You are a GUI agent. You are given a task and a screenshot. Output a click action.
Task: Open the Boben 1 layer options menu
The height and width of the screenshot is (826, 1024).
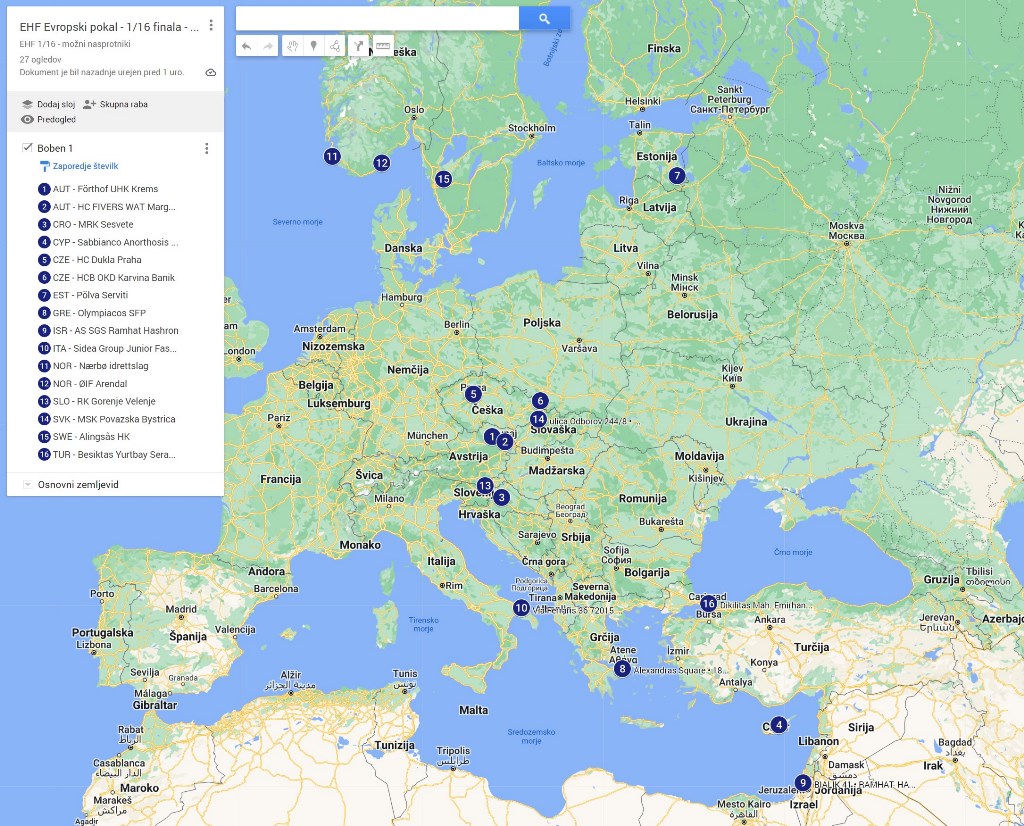[x=206, y=149]
